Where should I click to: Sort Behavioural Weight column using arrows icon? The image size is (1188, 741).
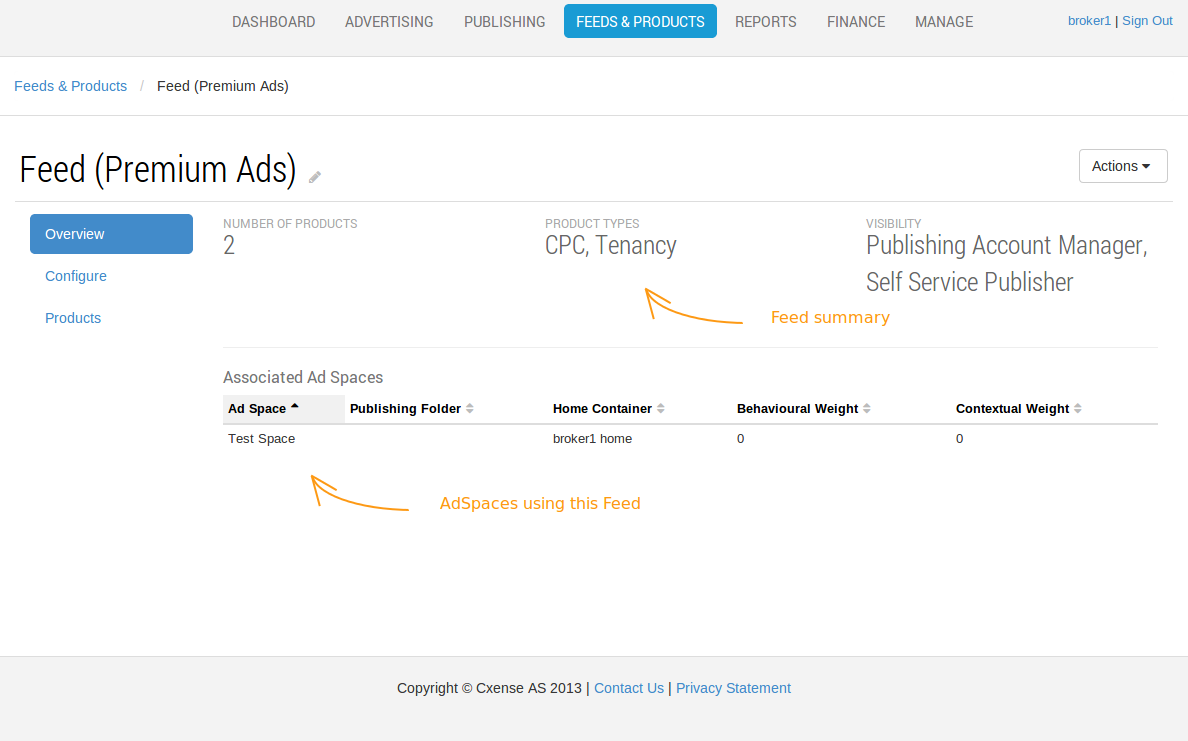click(867, 408)
